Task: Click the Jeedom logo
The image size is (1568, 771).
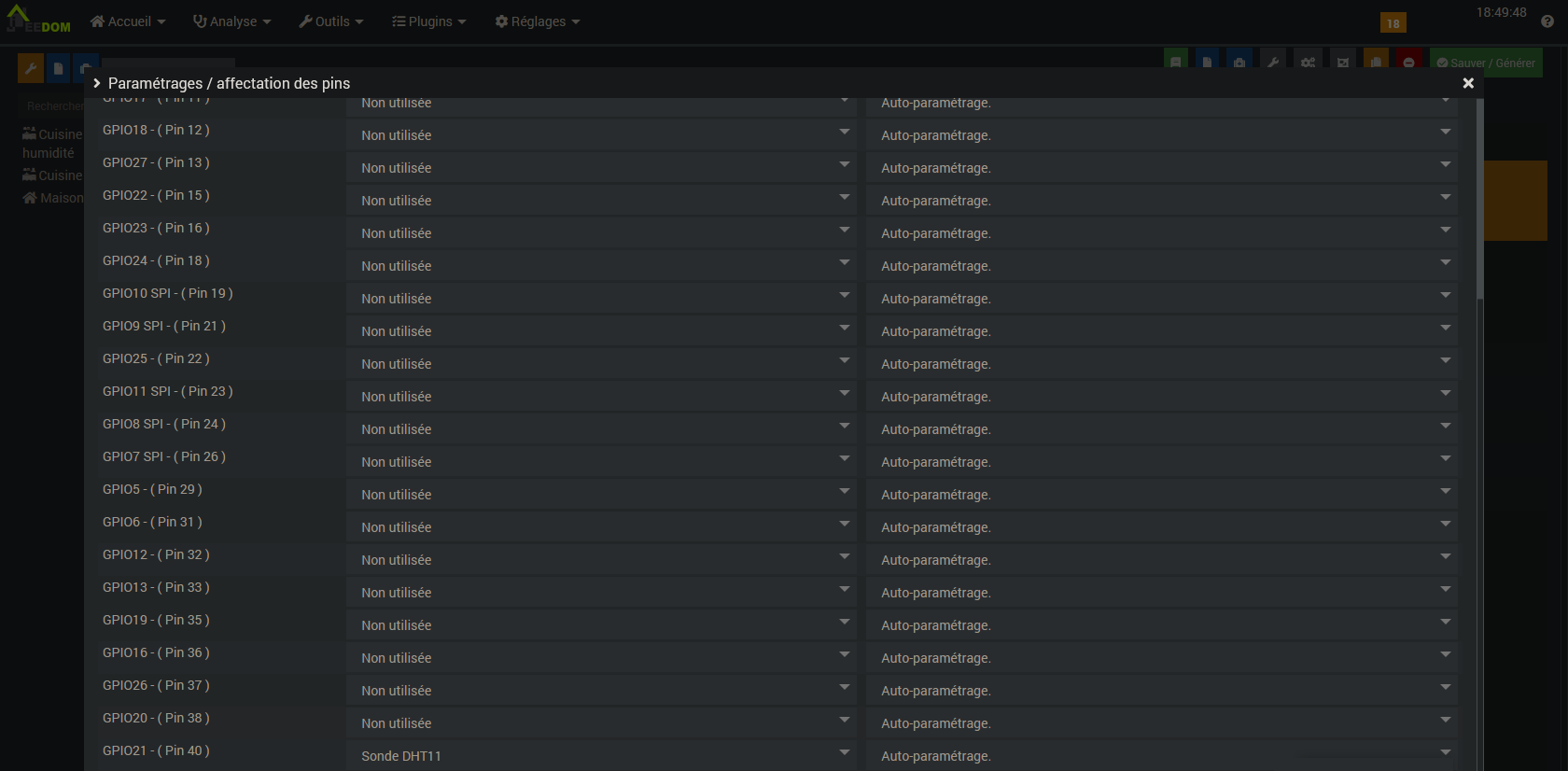Action: (x=38, y=20)
